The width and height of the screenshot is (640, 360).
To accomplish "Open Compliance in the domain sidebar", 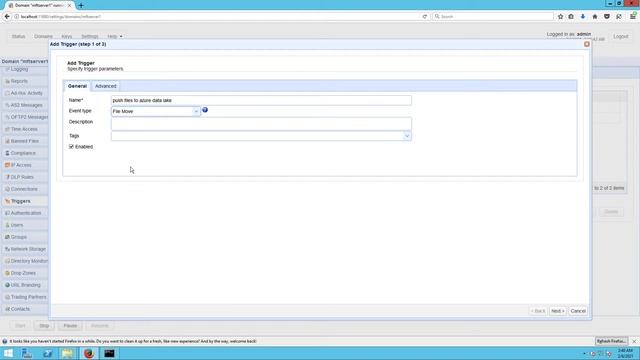I will click(23, 153).
